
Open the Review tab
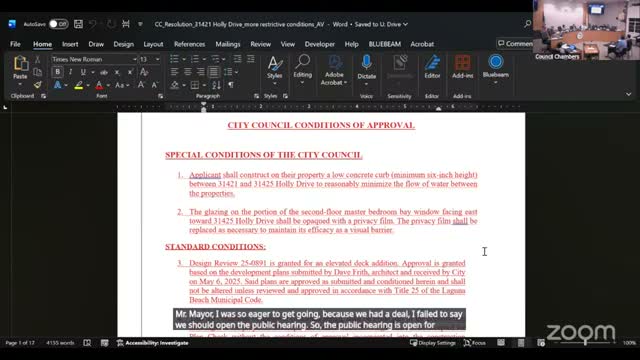click(260, 44)
